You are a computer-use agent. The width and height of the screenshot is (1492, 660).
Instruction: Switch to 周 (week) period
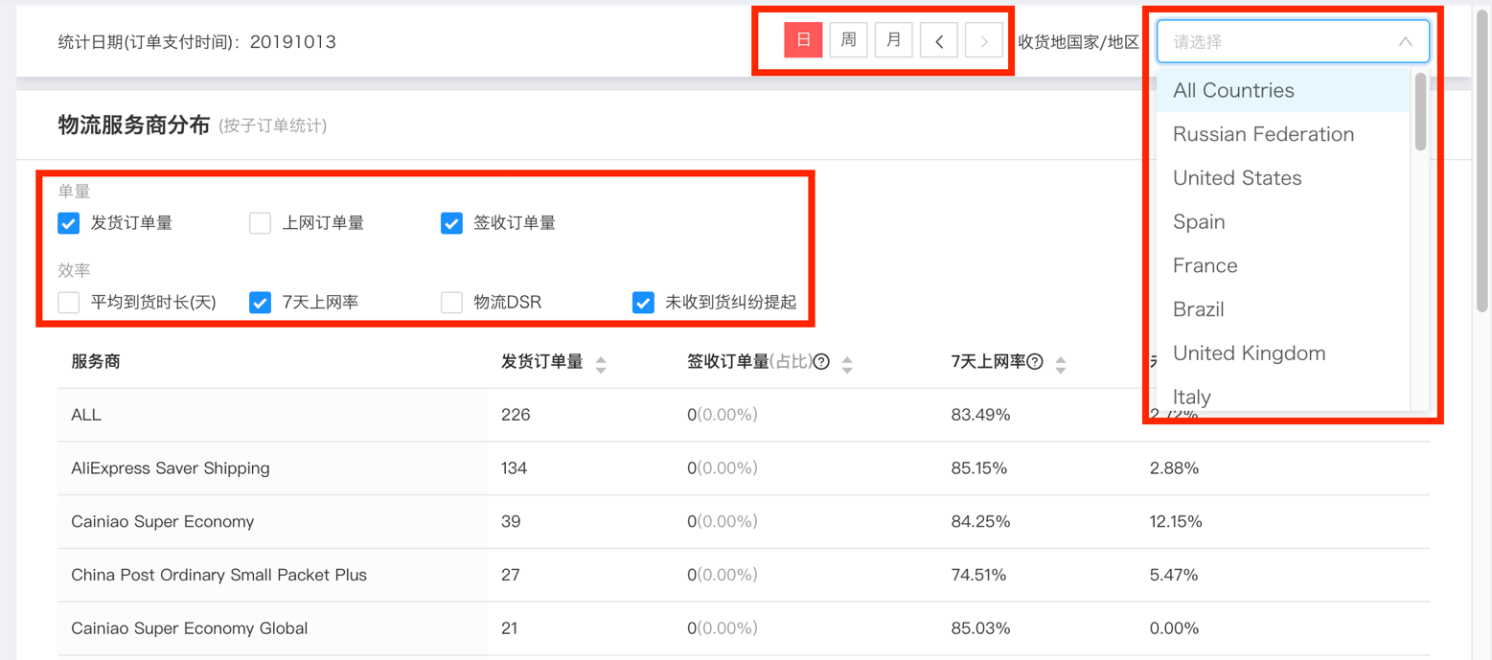pos(848,41)
